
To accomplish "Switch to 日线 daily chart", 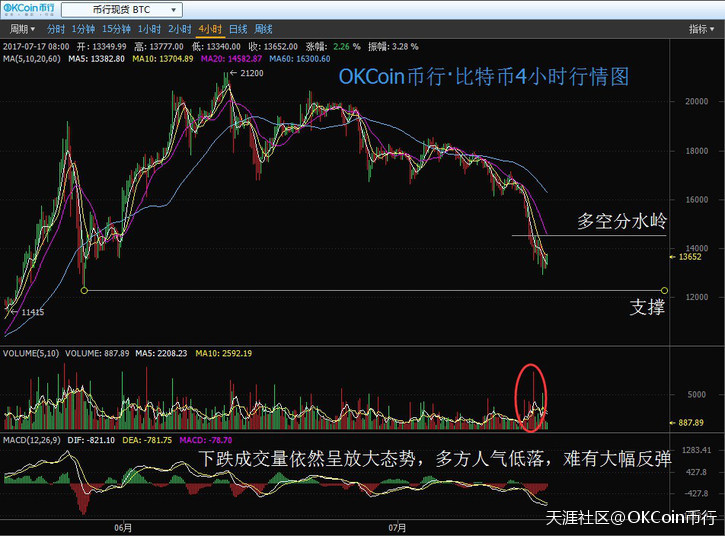I will point(238,30).
